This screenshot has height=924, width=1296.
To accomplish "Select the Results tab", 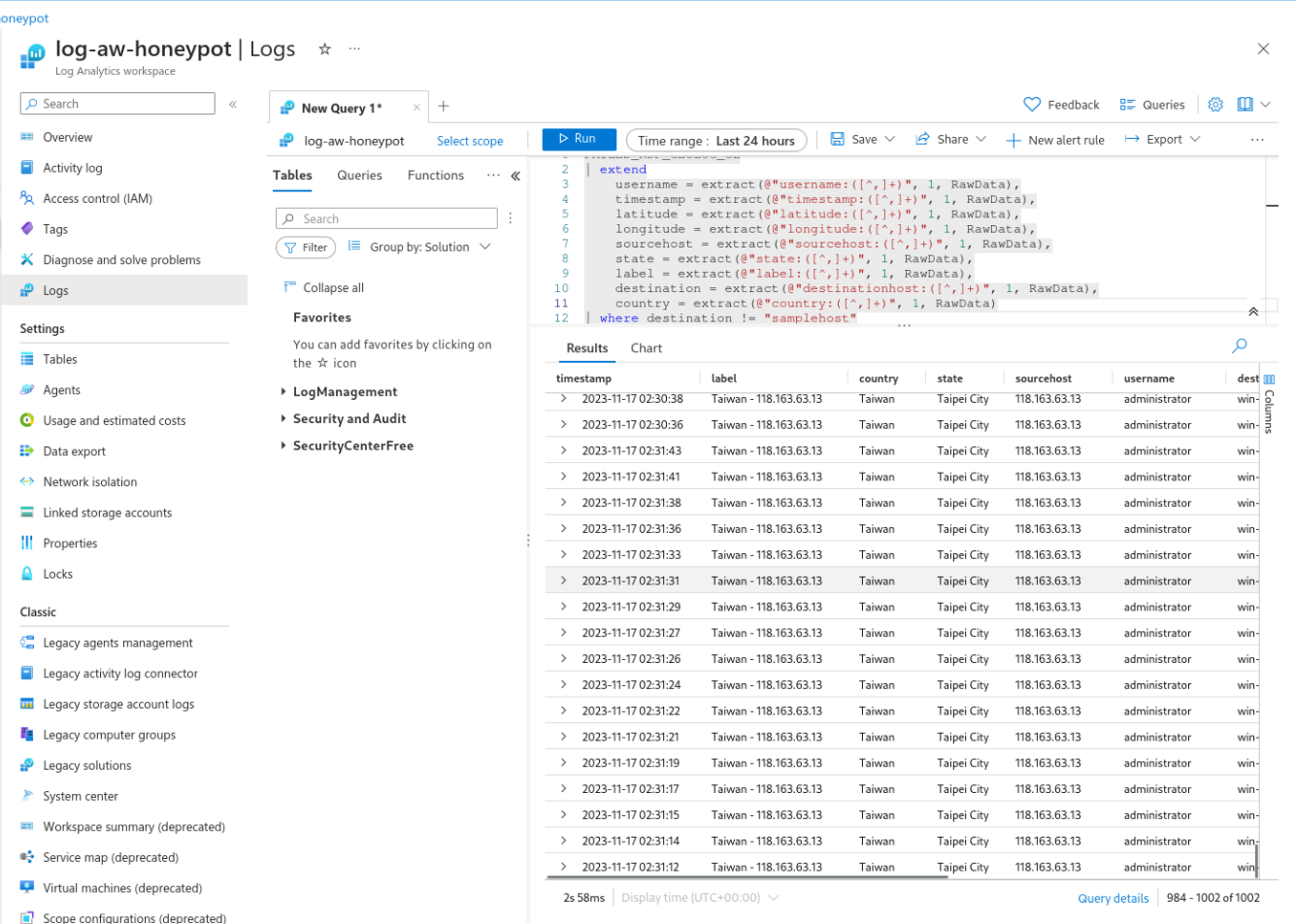I will click(x=587, y=348).
